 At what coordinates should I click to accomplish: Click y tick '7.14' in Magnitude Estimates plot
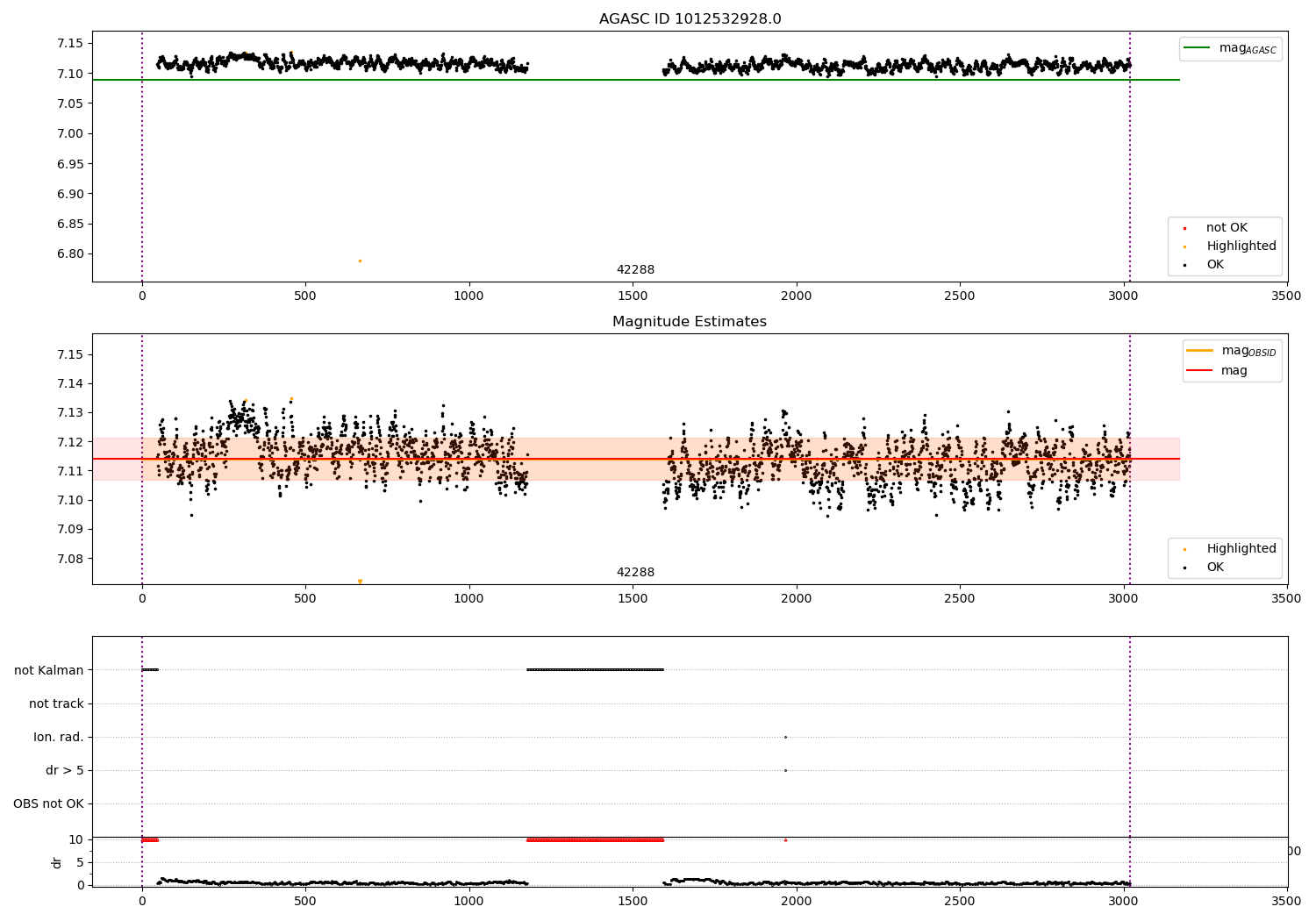click(x=68, y=384)
